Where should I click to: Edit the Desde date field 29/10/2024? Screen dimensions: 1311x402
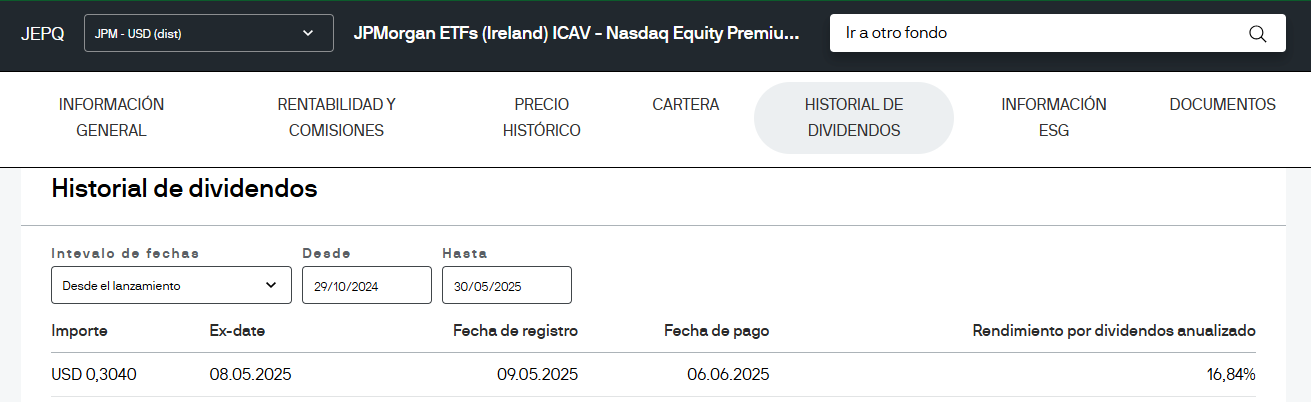click(367, 285)
